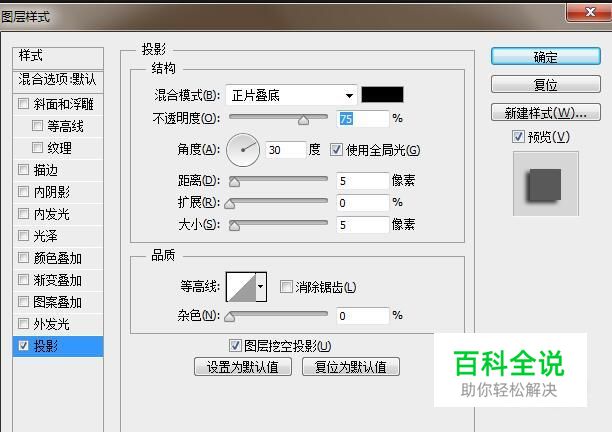Select the 投影 style row
The image size is (612, 432).
(x=58, y=346)
